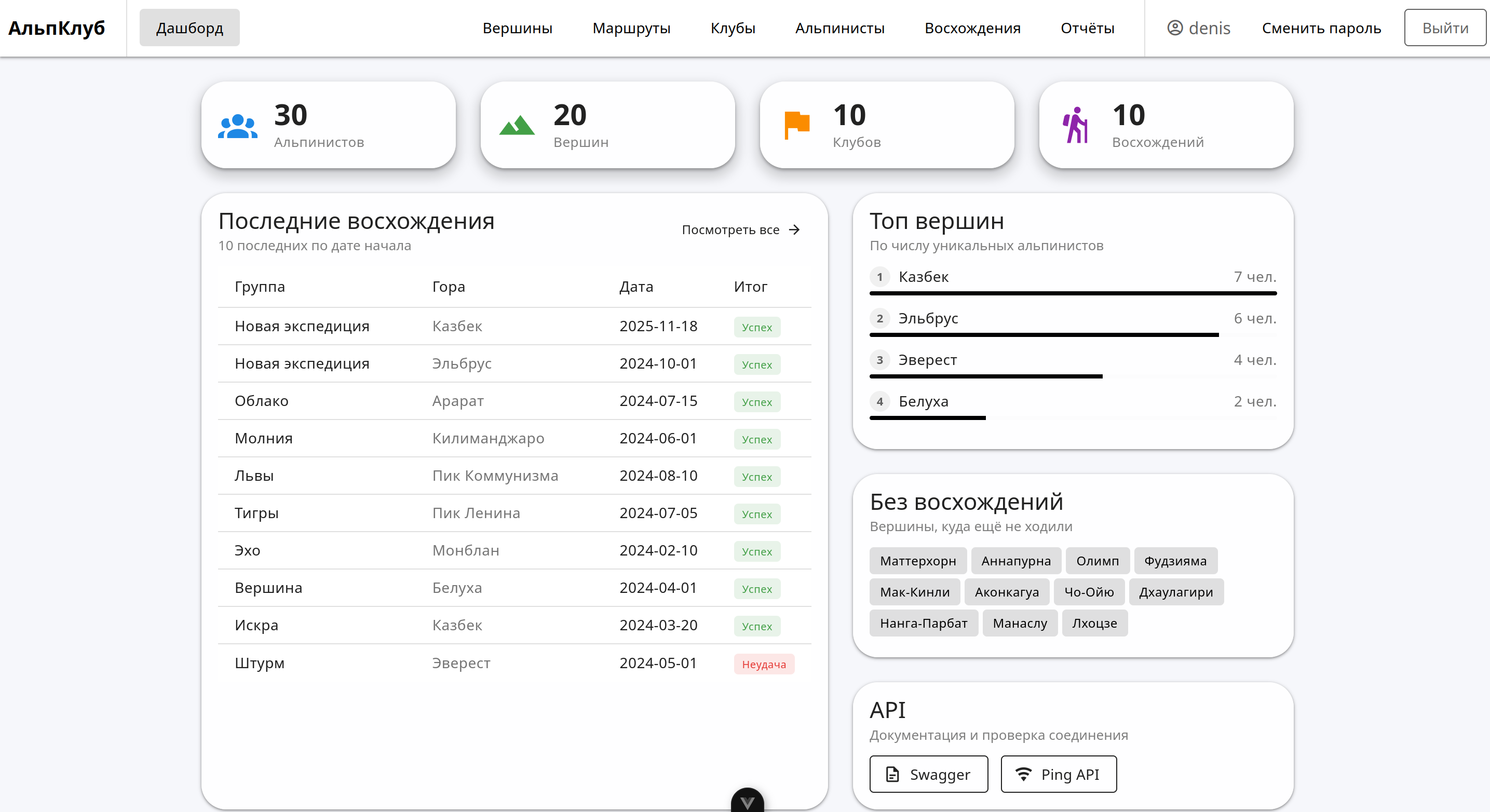Viewport: 1490px width, 812px height.
Task: Click the user account icon near denis
Action: 1175,28
